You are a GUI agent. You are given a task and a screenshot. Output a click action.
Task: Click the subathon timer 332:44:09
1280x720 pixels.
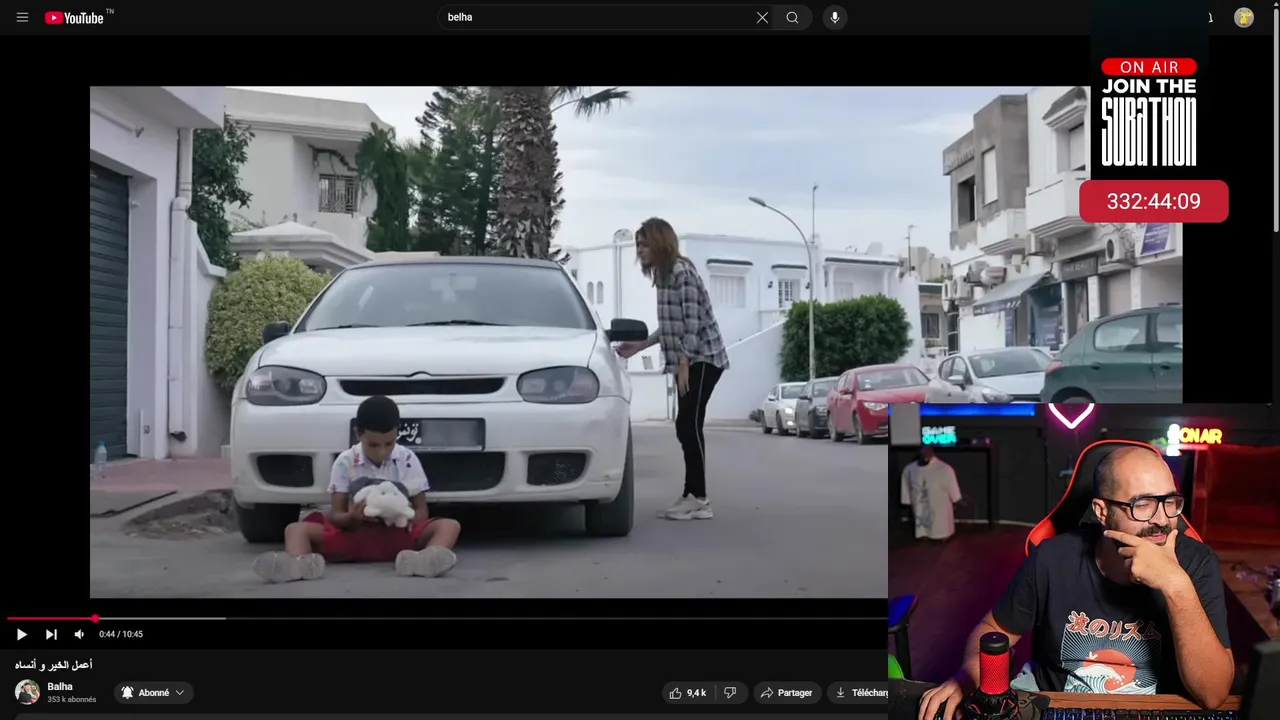[1153, 201]
